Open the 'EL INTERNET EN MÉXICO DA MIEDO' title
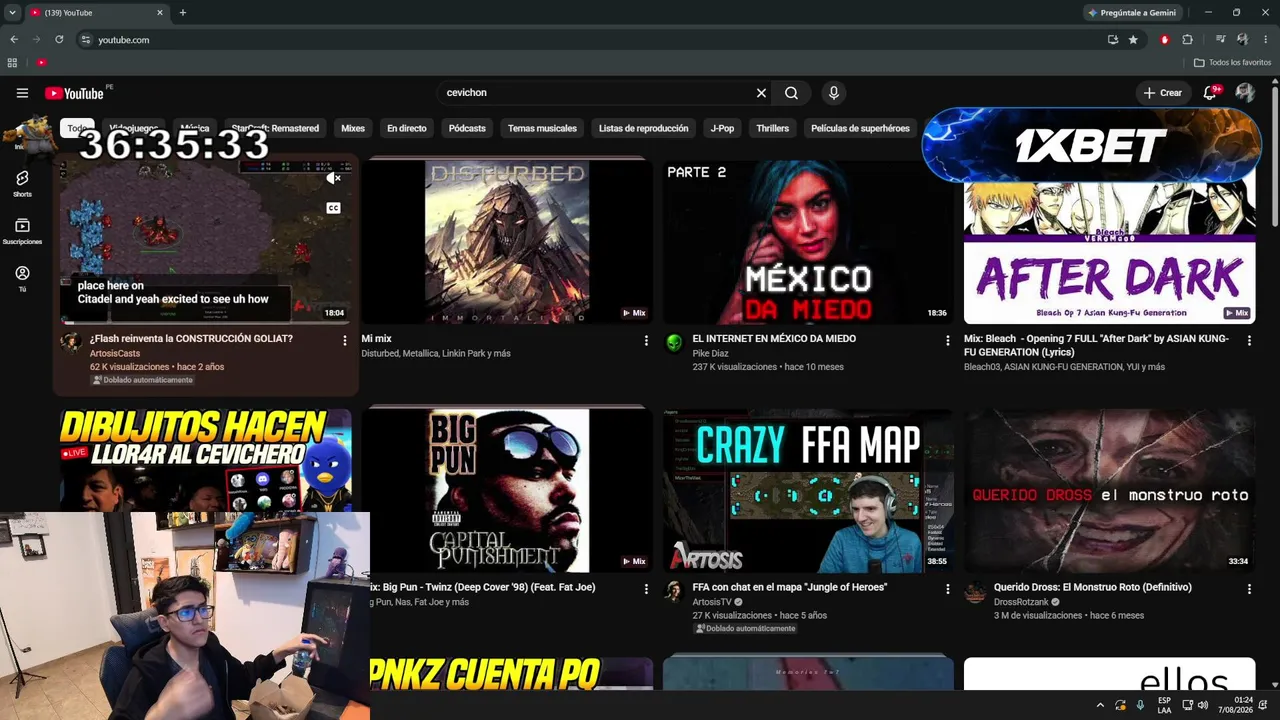Viewport: 1280px width, 720px height. point(774,339)
